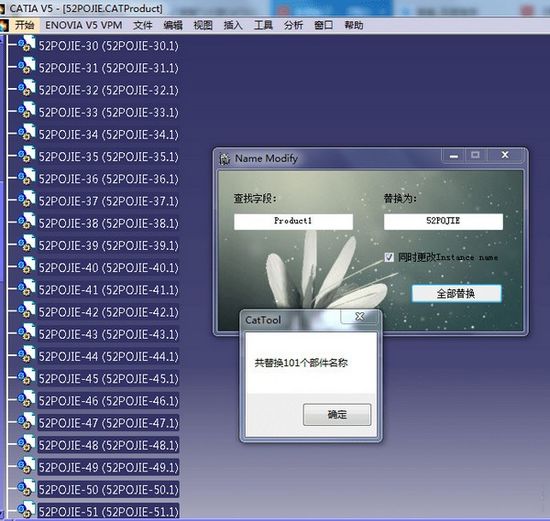Viewport: 550px width, 521px height.
Task: Click the 替换为 input containing 52POJIE
Action: (443, 221)
